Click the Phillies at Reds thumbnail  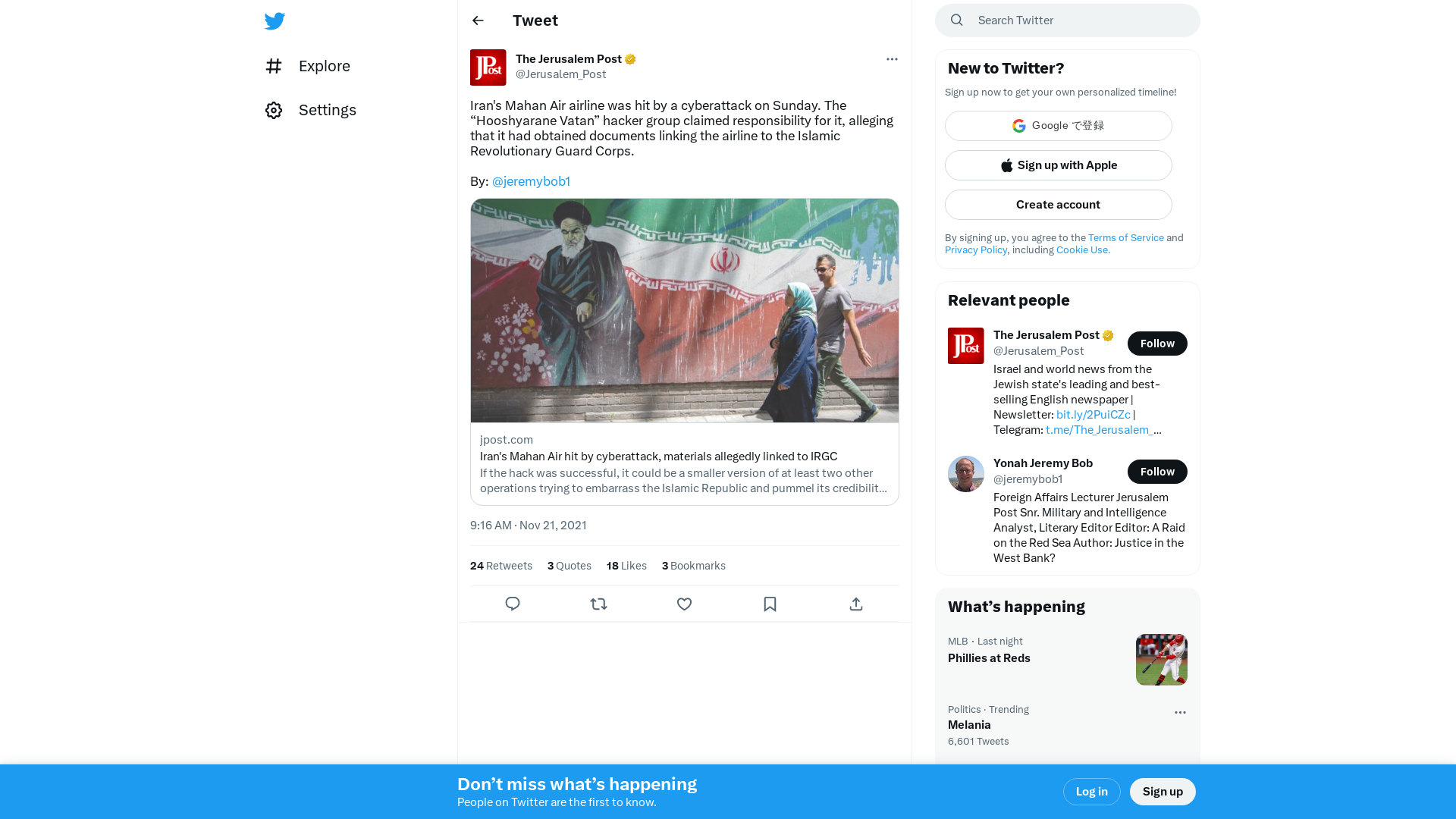(1162, 660)
